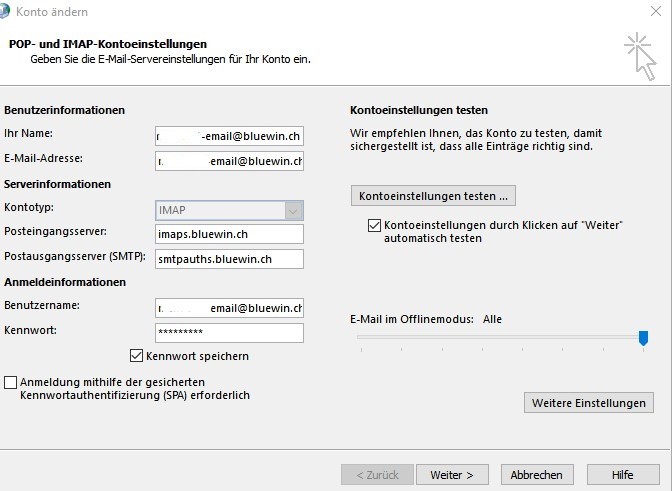Focus the E-Mail-Adresse text field

point(229,160)
